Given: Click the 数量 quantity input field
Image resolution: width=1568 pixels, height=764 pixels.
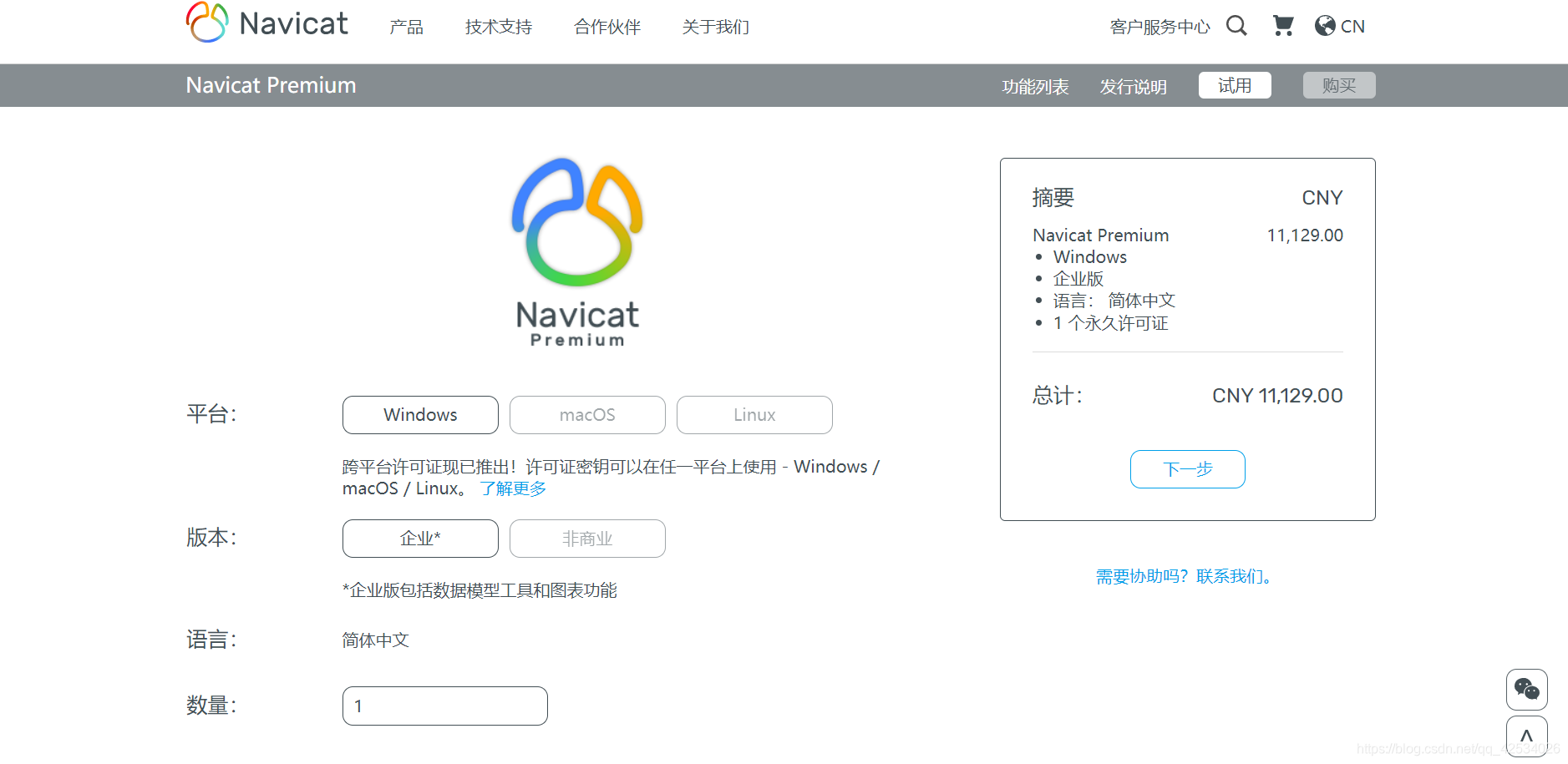Looking at the screenshot, I should pyautogui.click(x=445, y=706).
